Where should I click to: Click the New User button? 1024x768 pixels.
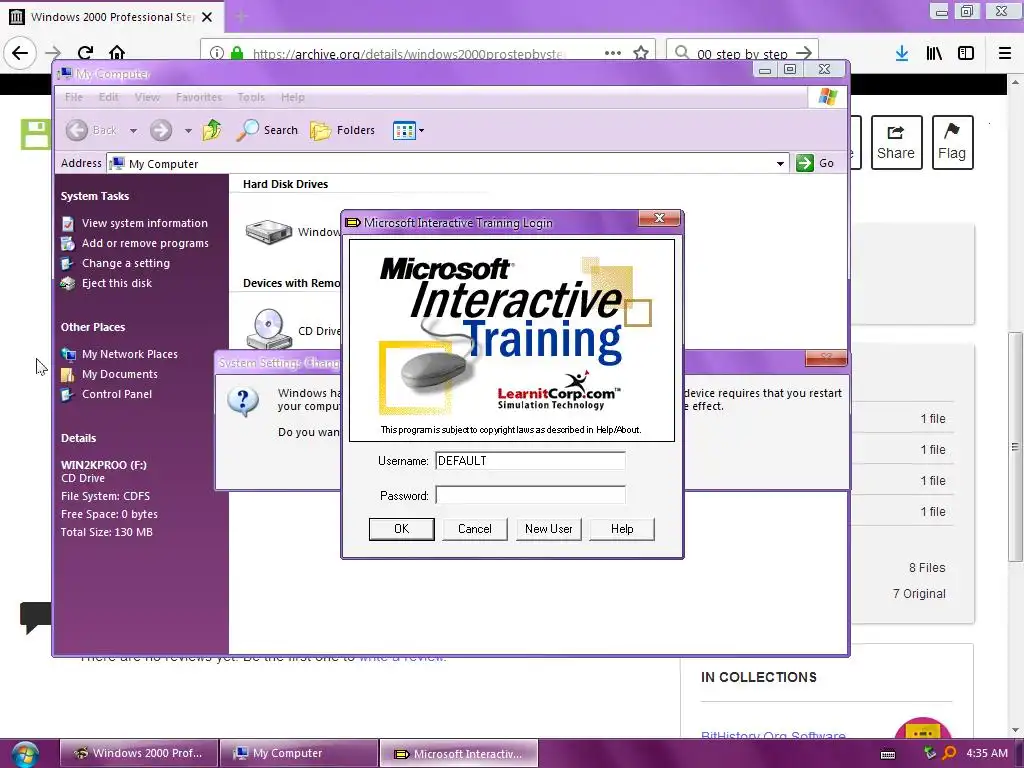[549, 529]
